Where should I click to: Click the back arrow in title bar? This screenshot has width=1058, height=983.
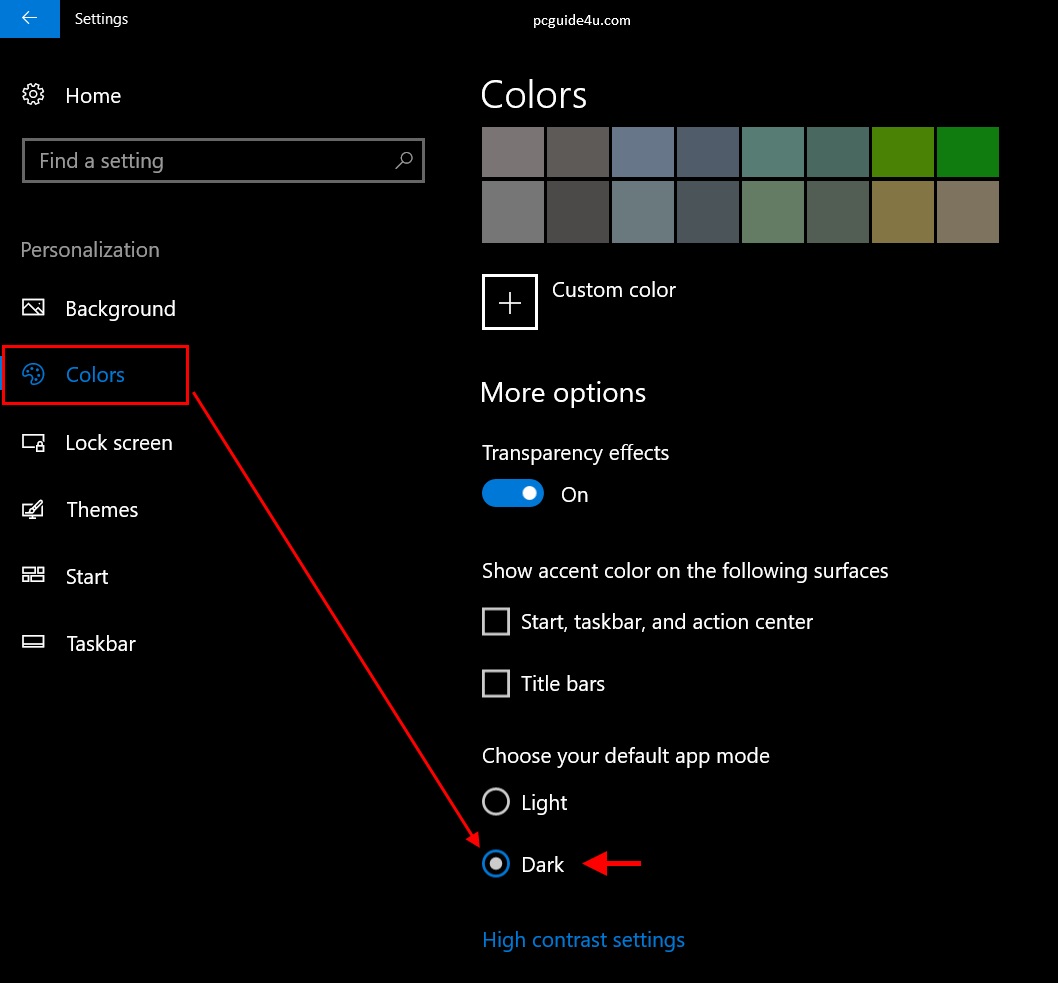point(29,18)
